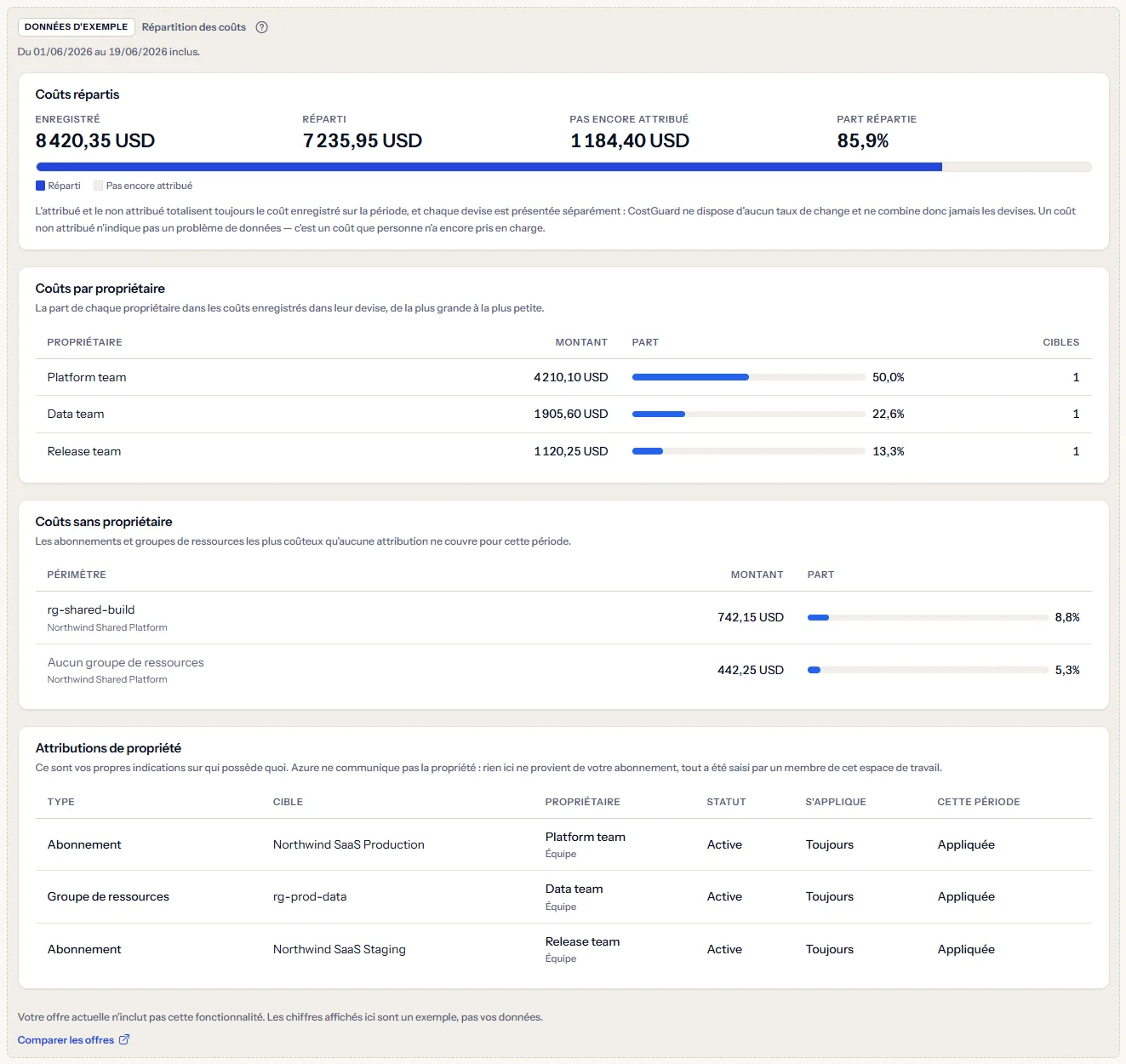The width and height of the screenshot is (1126, 1064).
Task: Click the Coûts répartis overall progress bar
Action: [x=563, y=167]
